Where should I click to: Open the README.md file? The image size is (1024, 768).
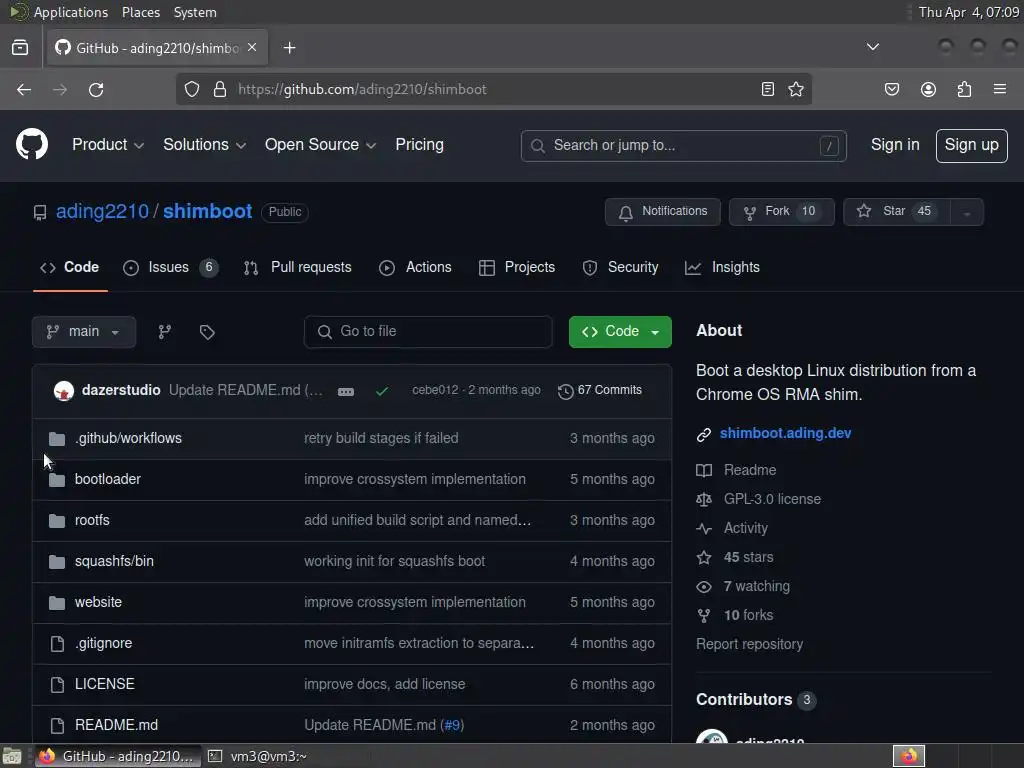tap(116, 726)
